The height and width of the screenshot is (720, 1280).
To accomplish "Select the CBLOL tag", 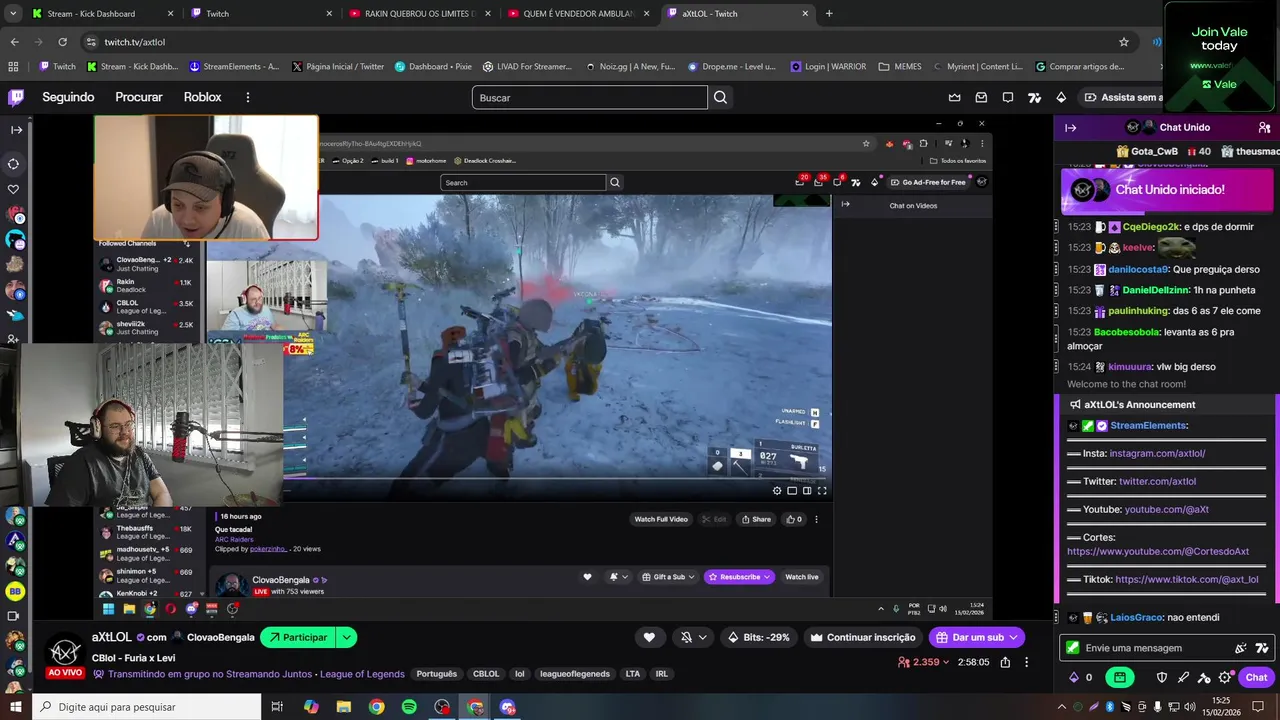I will click(486, 674).
